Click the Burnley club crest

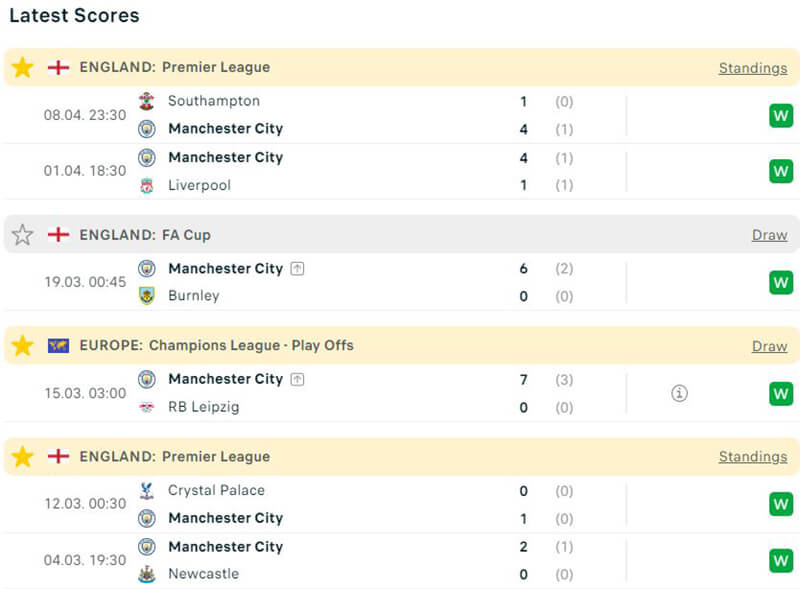tap(147, 296)
